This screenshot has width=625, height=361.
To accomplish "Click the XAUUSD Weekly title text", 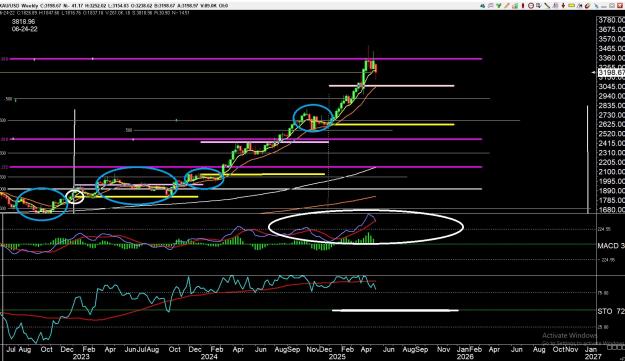I will pos(18,6).
